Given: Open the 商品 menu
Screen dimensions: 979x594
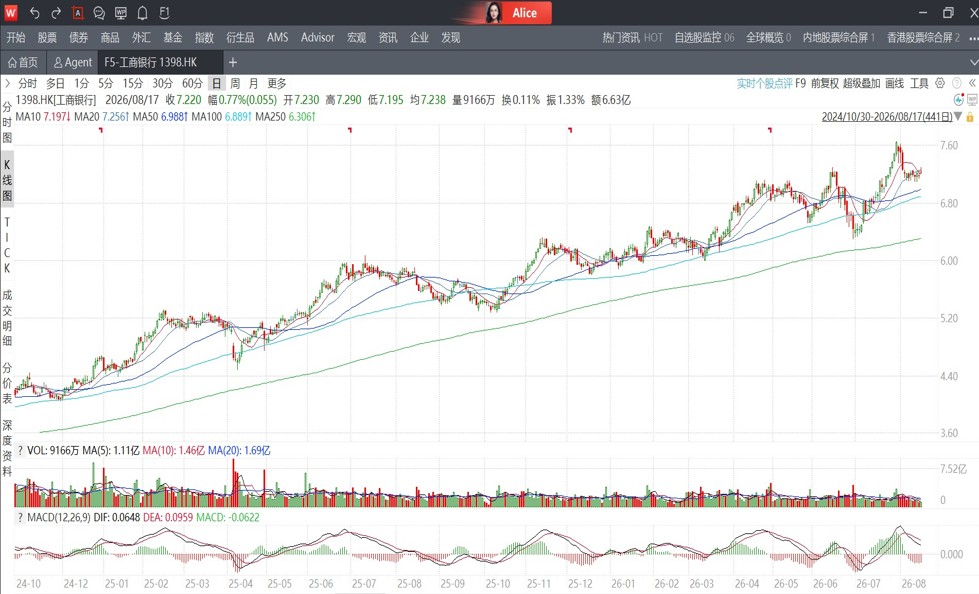Looking at the screenshot, I should click(110, 37).
